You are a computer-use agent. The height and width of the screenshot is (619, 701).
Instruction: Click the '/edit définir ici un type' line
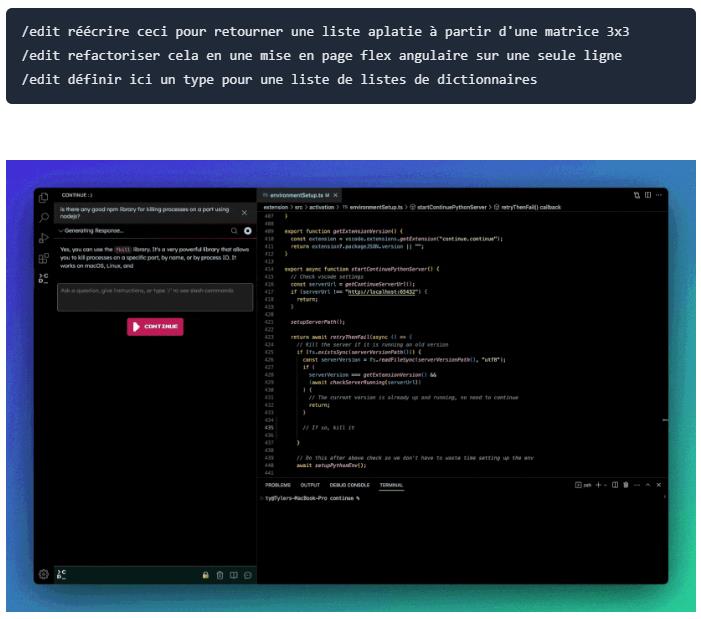click(279, 80)
